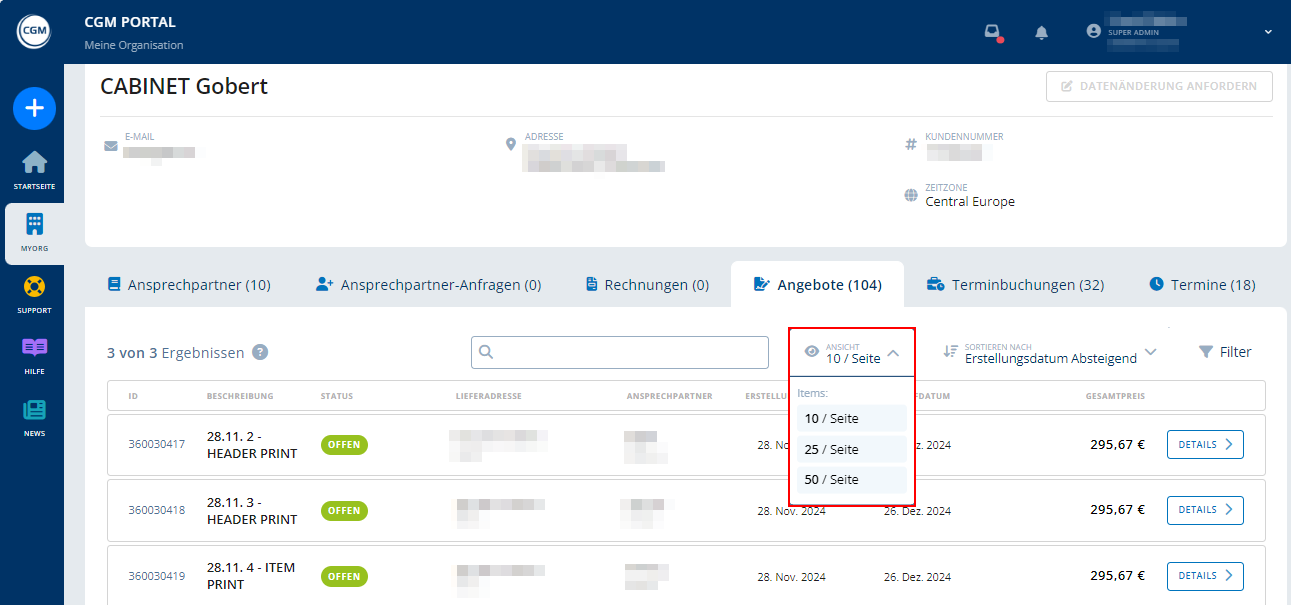
Task: Open the Filter options
Action: [x=1224, y=351]
